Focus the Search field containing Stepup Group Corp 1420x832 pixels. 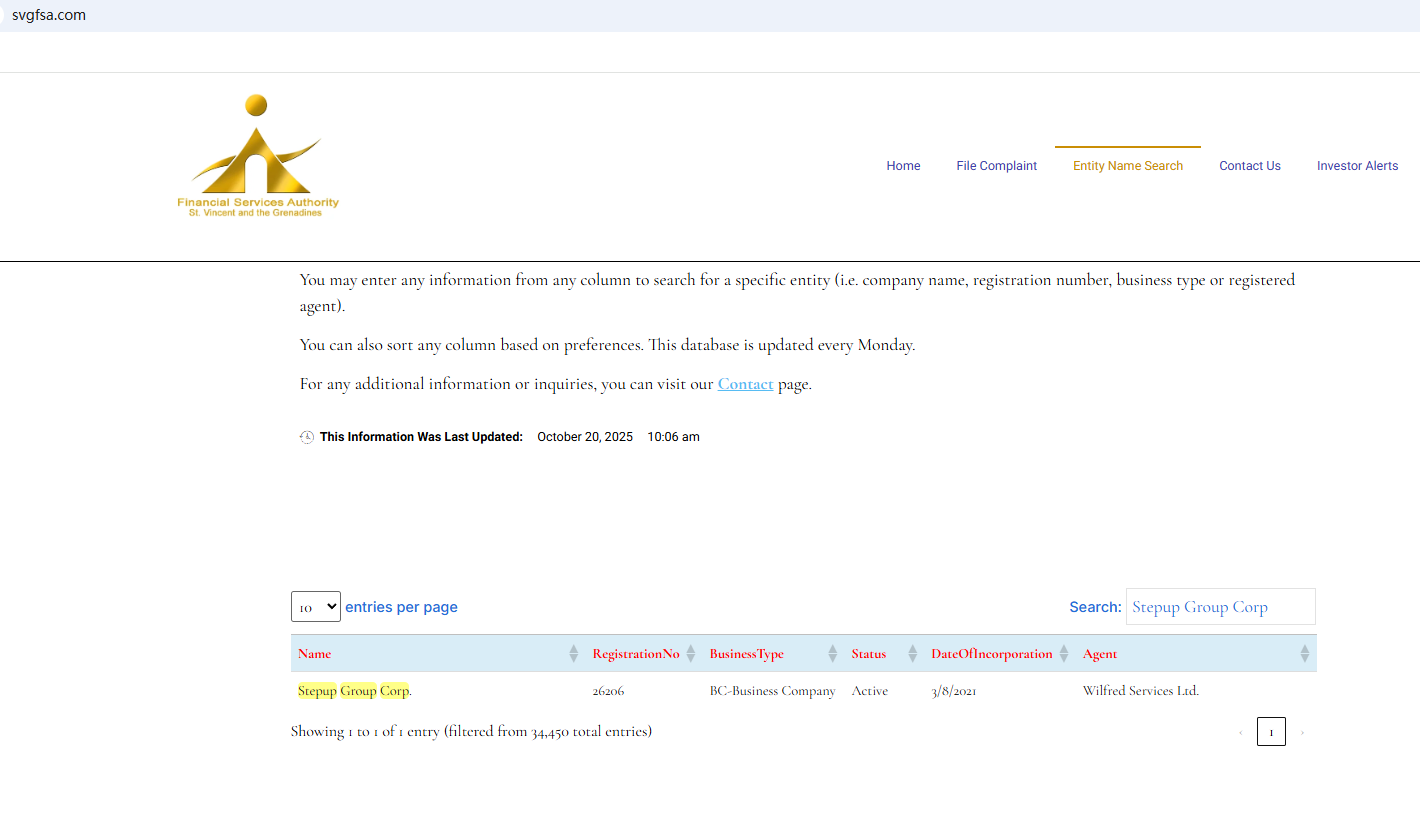tap(1220, 607)
